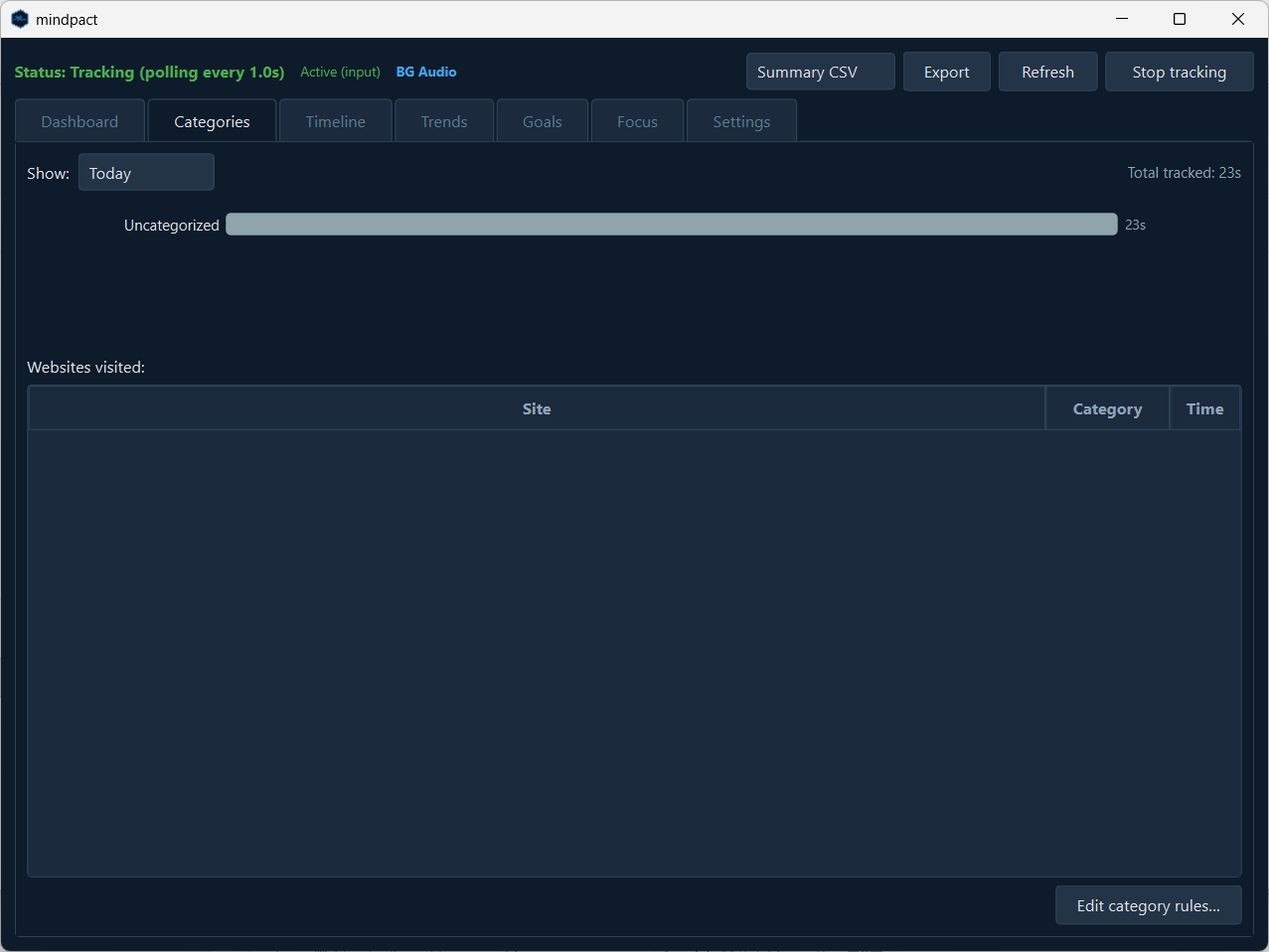Open Edit category rules dialog
Viewport: 1269px width, 952px height.
pyautogui.click(x=1148, y=905)
